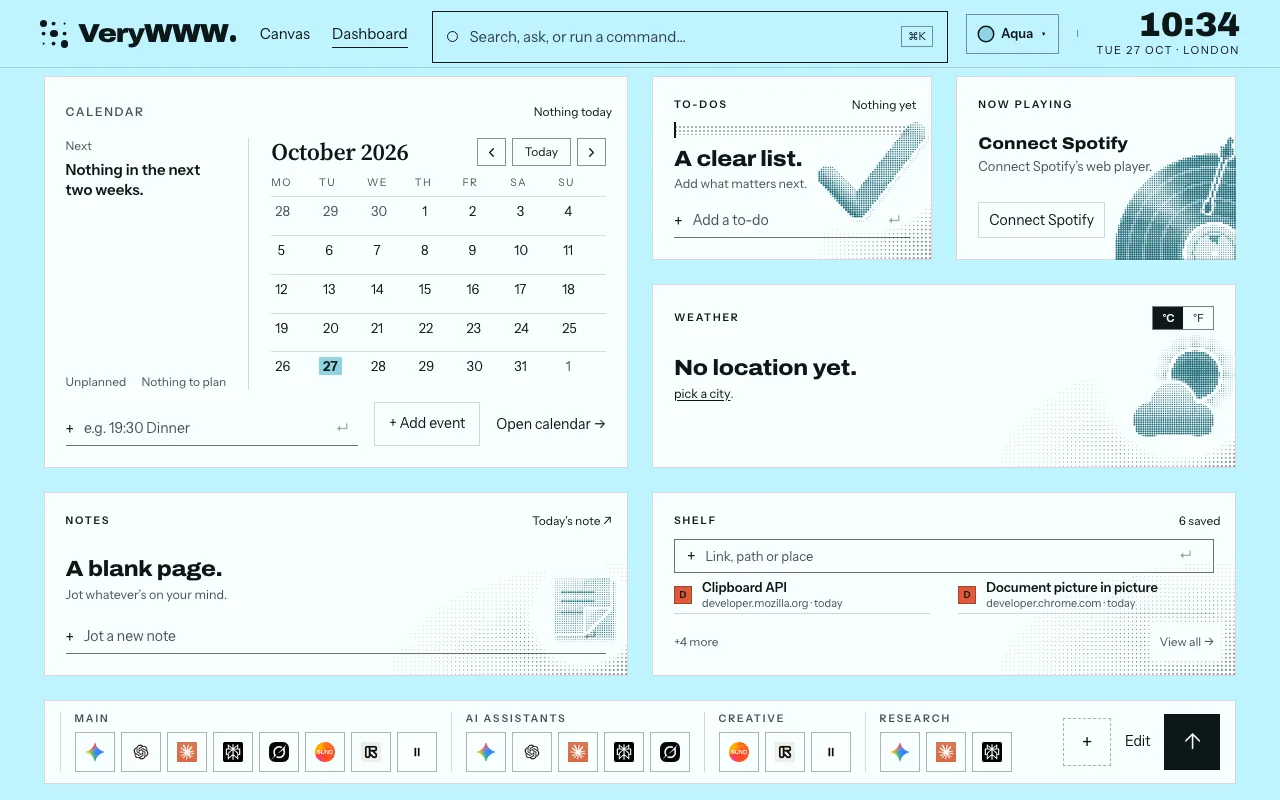Go to next month in calendar
Image resolution: width=1280 pixels, height=800 pixels.
(x=591, y=152)
